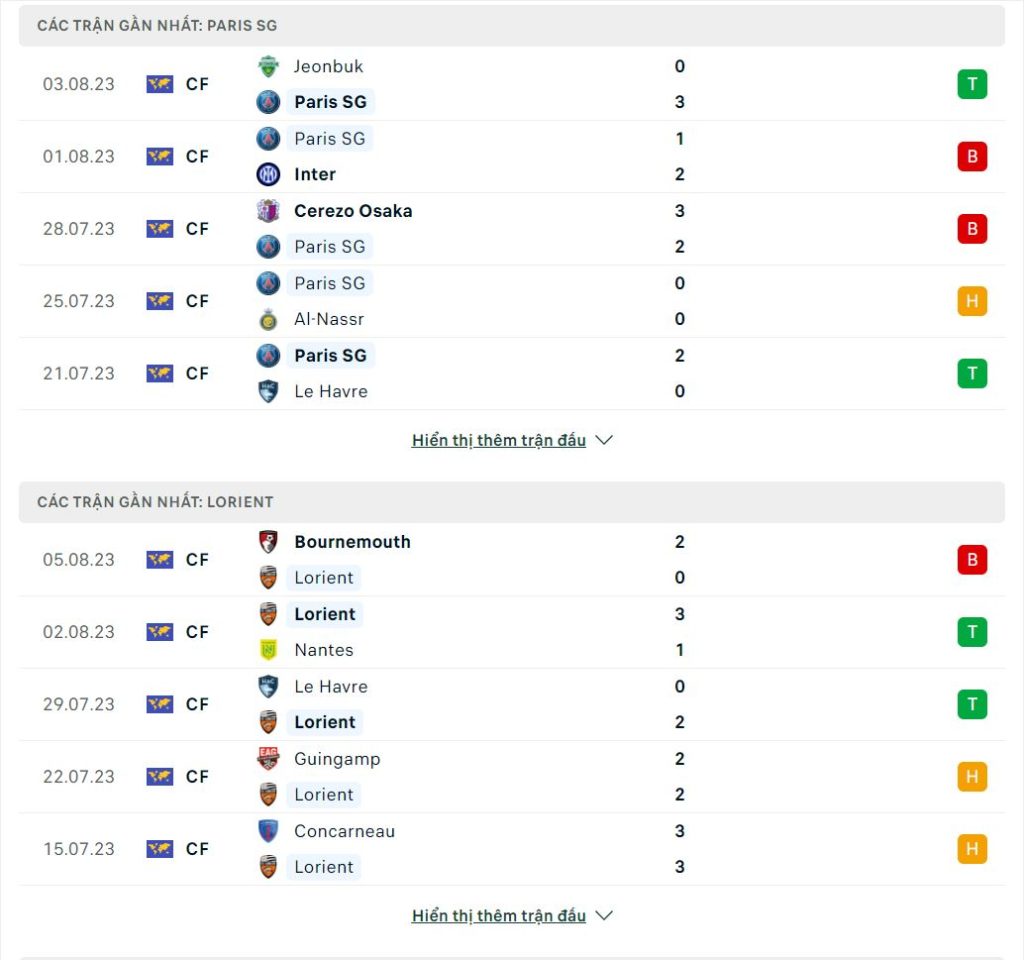Click the Nantes yellow team logo
This screenshot has width=1024, height=960.
[268, 650]
